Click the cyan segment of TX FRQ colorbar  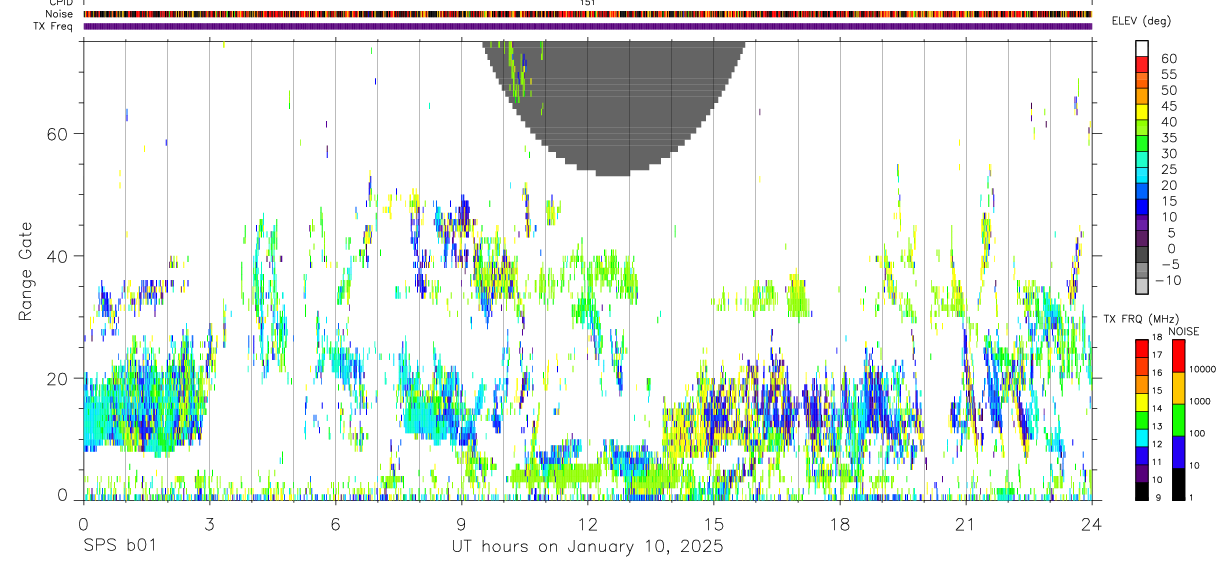point(1142,438)
